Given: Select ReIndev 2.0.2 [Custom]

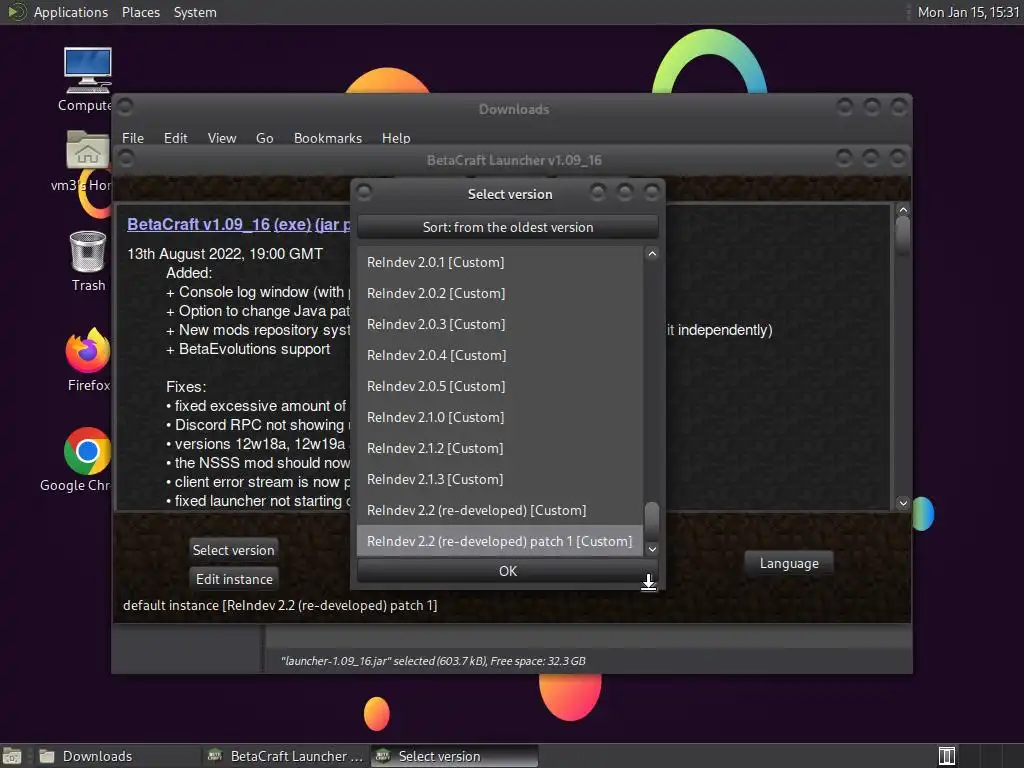Looking at the screenshot, I should click(x=500, y=293).
